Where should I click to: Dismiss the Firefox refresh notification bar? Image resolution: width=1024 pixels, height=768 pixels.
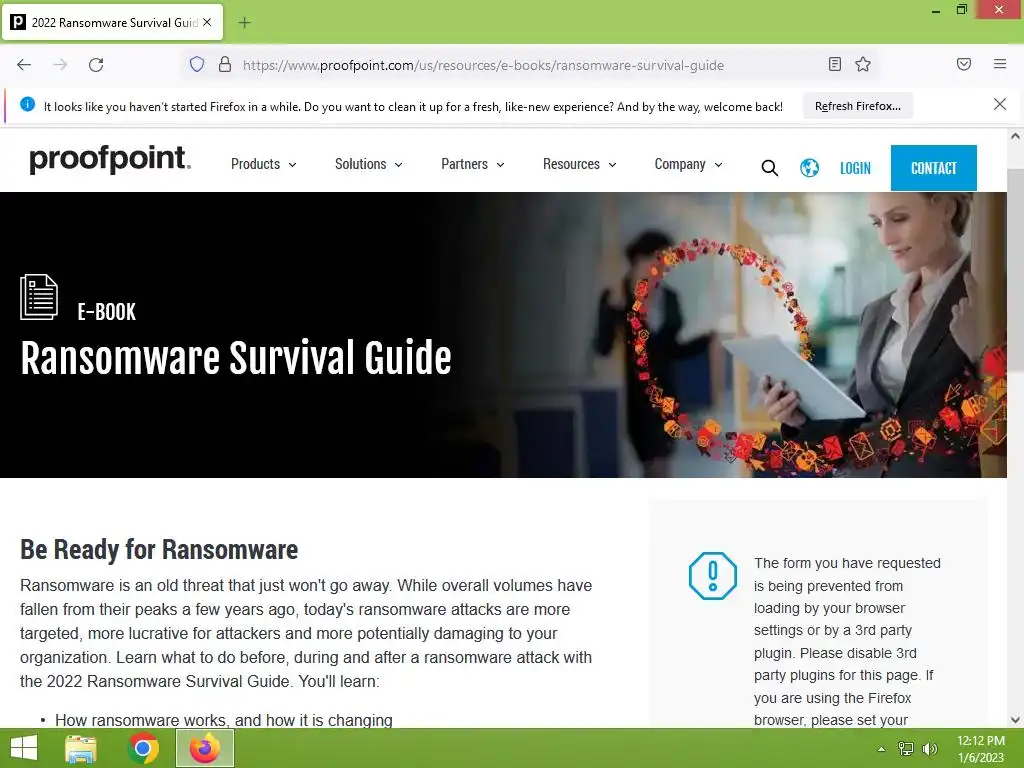coord(1000,104)
